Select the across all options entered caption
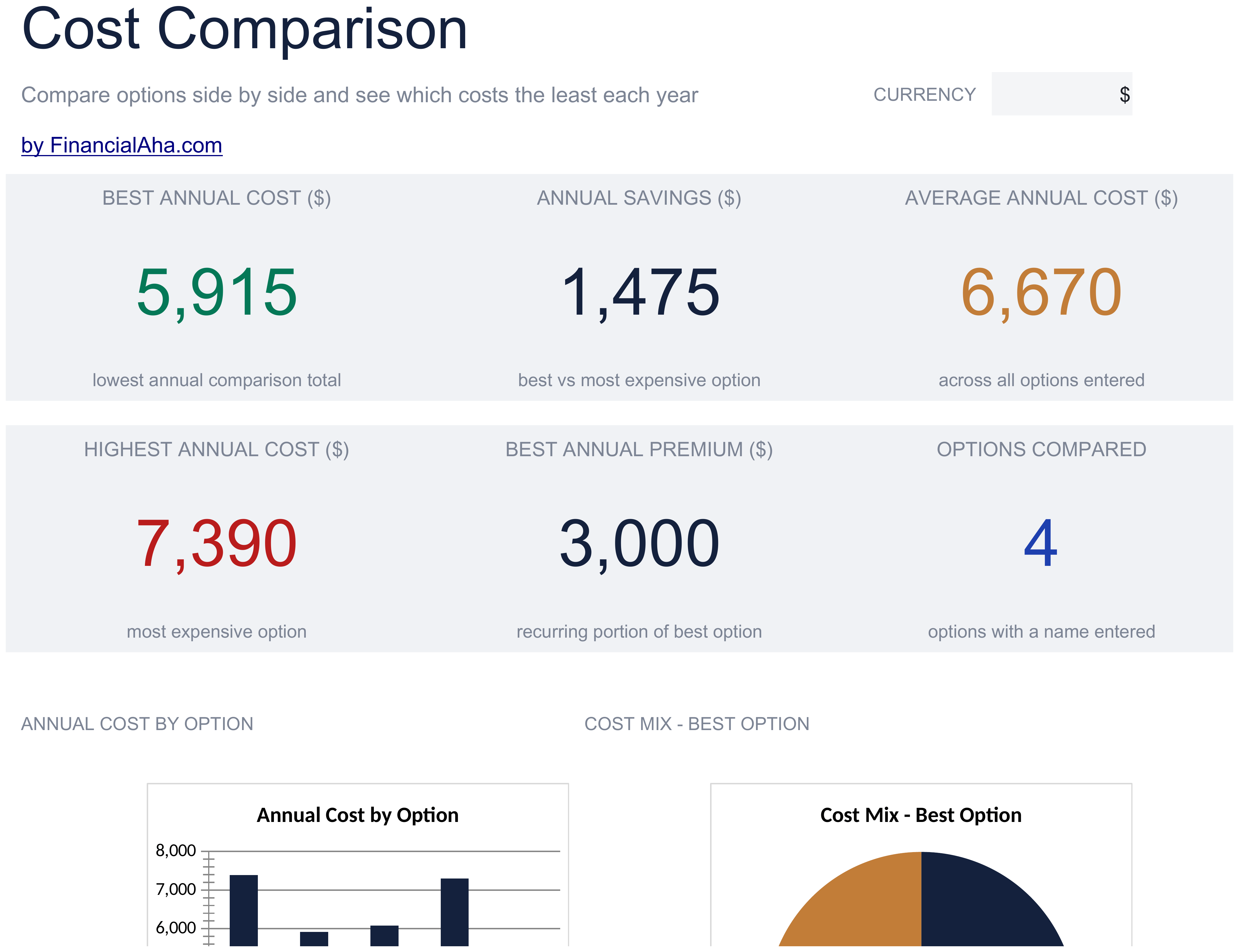This screenshot has height=952, width=1239. [x=1041, y=380]
